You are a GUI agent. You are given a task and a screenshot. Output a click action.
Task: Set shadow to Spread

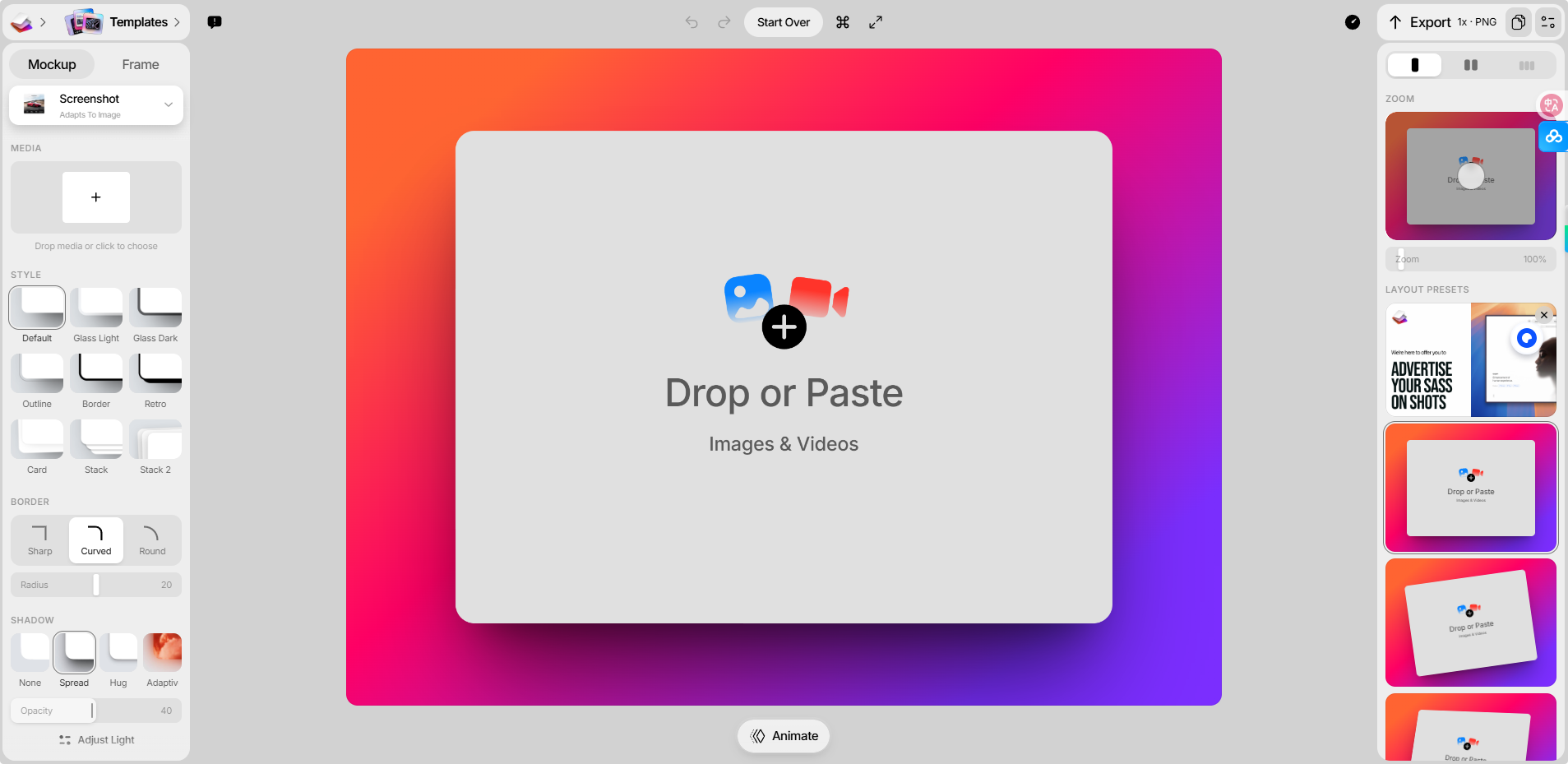tap(74, 661)
